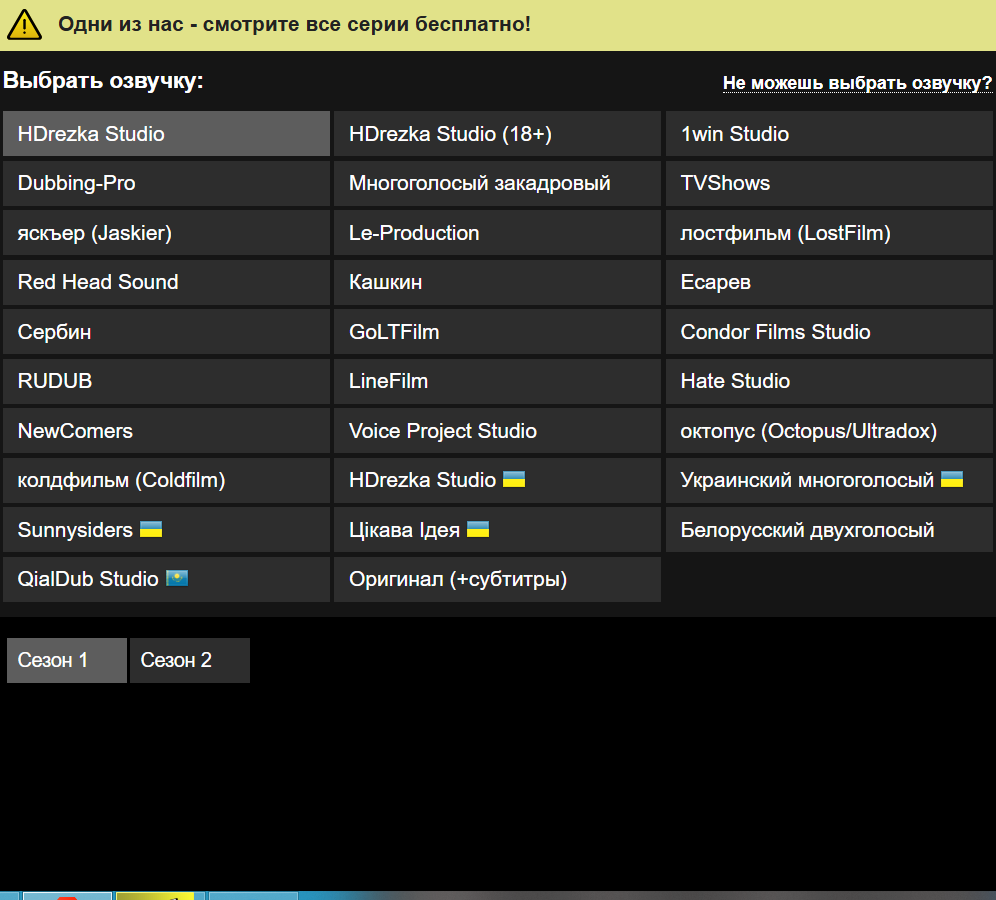
Task: Select лостфильм (LostFilm) voiceover
Action: 829,233
